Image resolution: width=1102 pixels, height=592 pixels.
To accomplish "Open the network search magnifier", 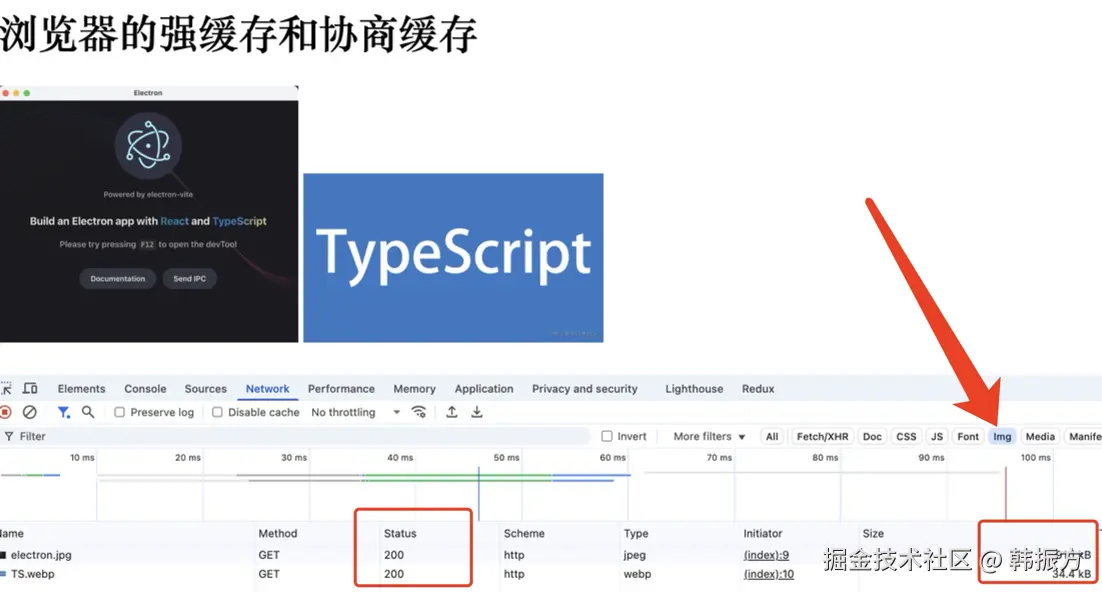I will 88,412.
